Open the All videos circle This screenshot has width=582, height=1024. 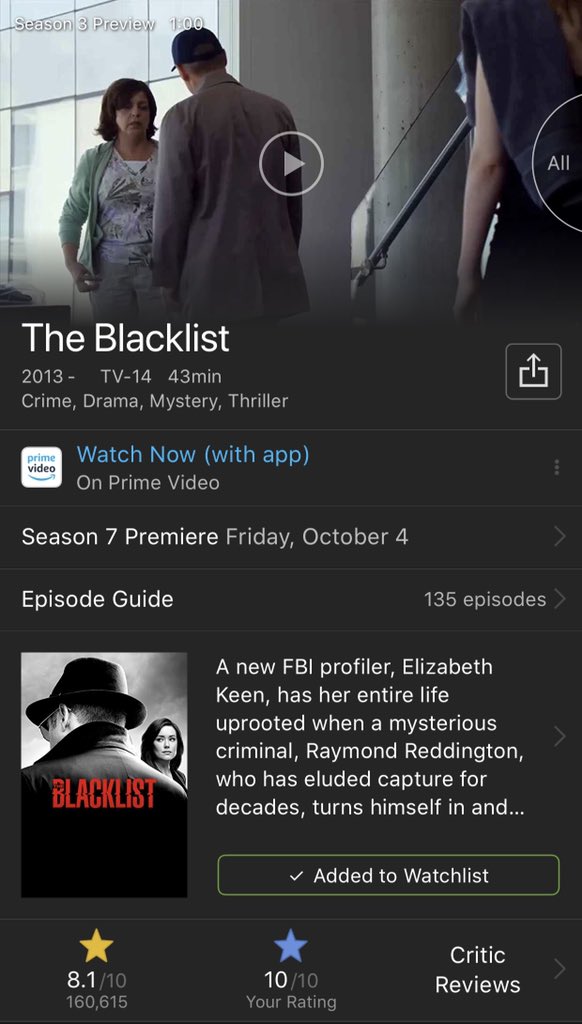(x=559, y=163)
